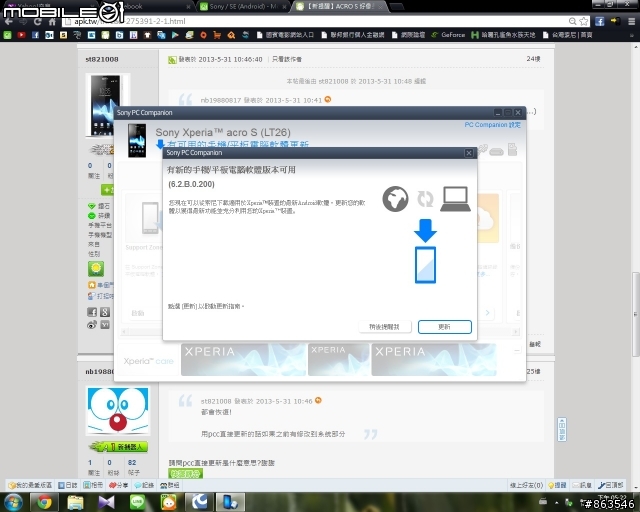Click the zoom magnifier icon in address bar
640x512 pixels.
coord(573,21)
